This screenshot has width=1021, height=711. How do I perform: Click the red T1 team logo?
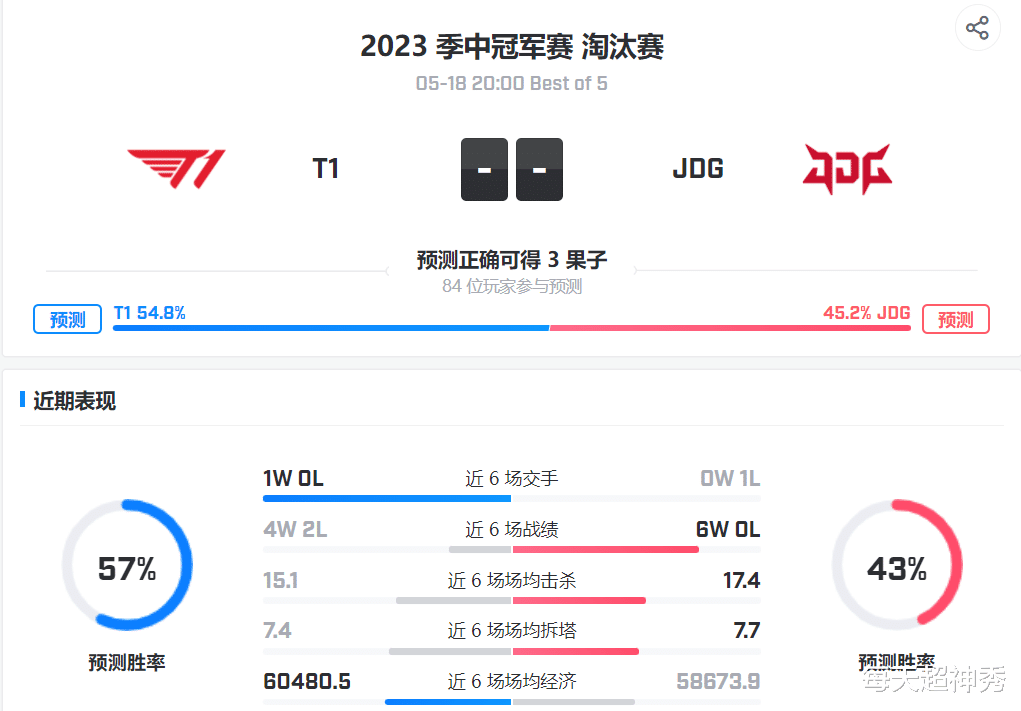tap(176, 169)
